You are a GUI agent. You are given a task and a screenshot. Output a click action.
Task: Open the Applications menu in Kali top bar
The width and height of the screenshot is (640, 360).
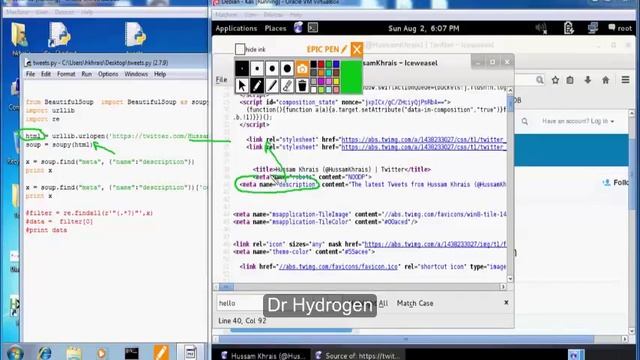pos(236,29)
